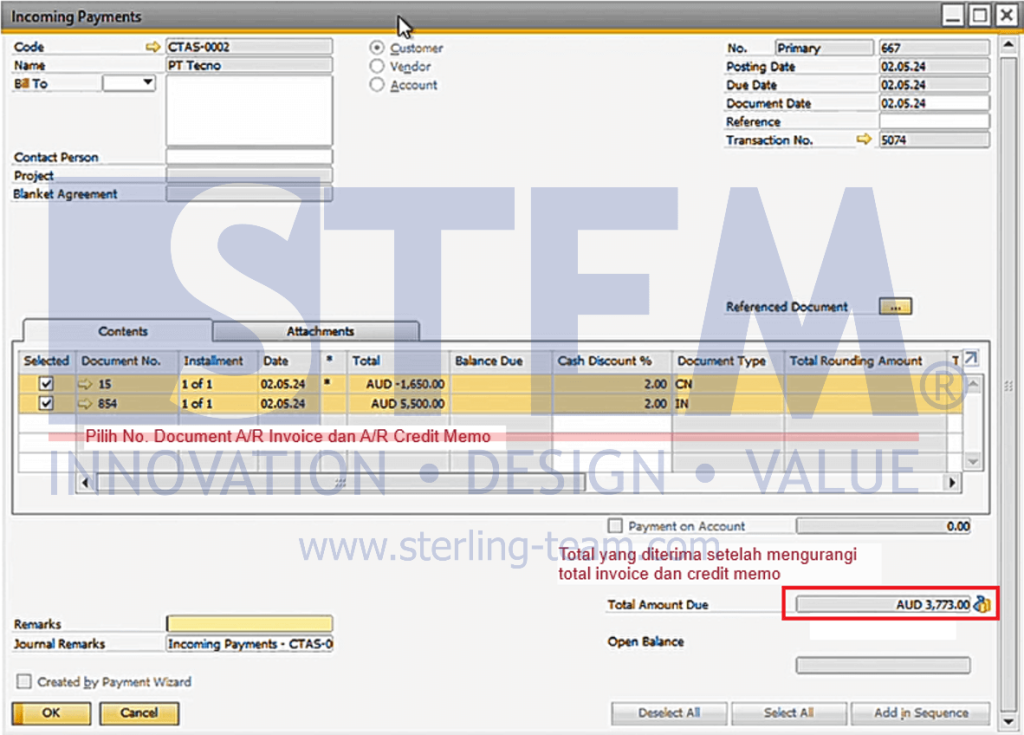
Task: Click the filter icon at the table's top-right corner
Action: click(x=956, y=359)
